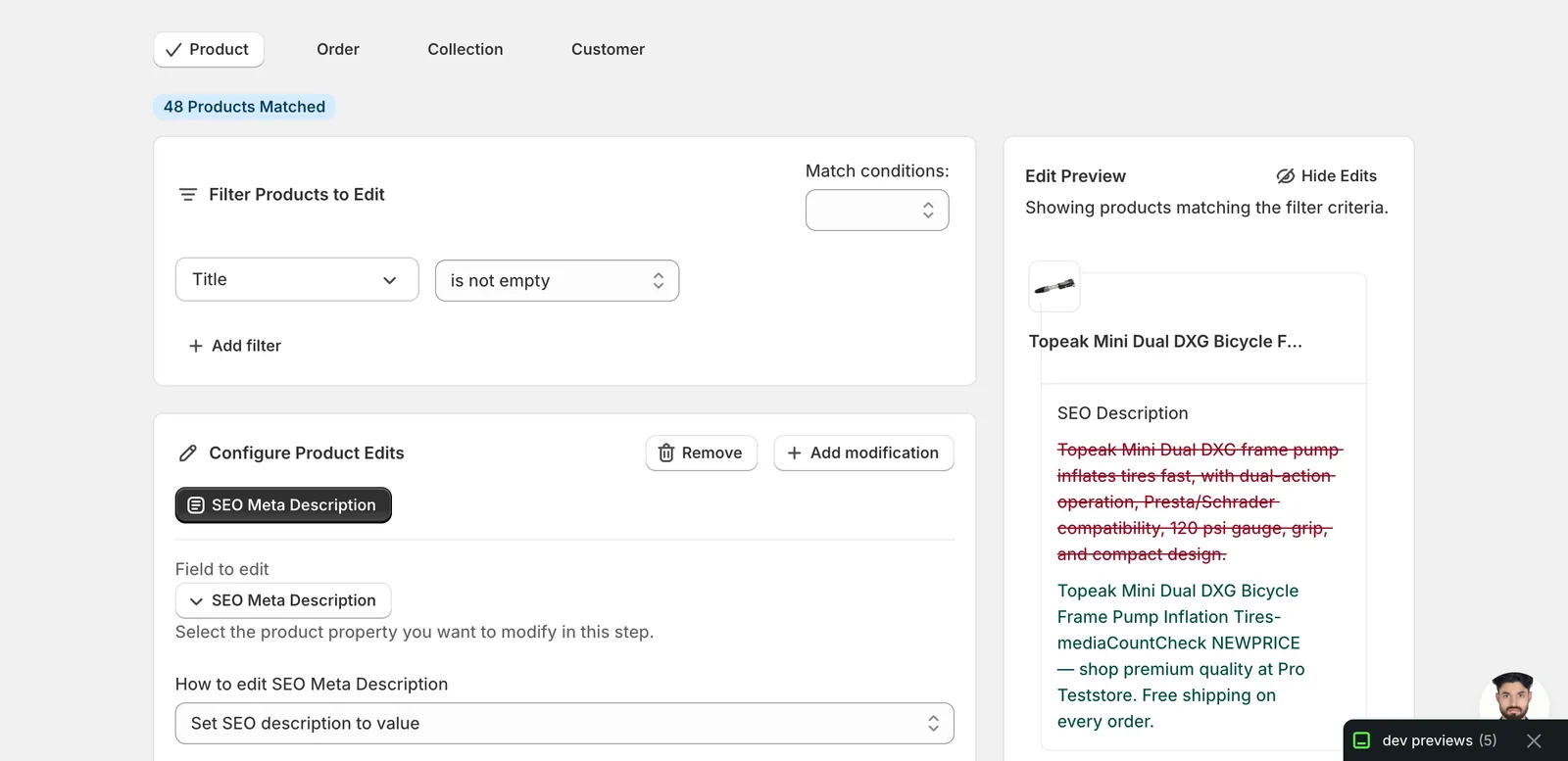Image resolution: width=1568 pixels, height=761 pixels.
Task: Go to the Customer tab
Action: (608, 50)
